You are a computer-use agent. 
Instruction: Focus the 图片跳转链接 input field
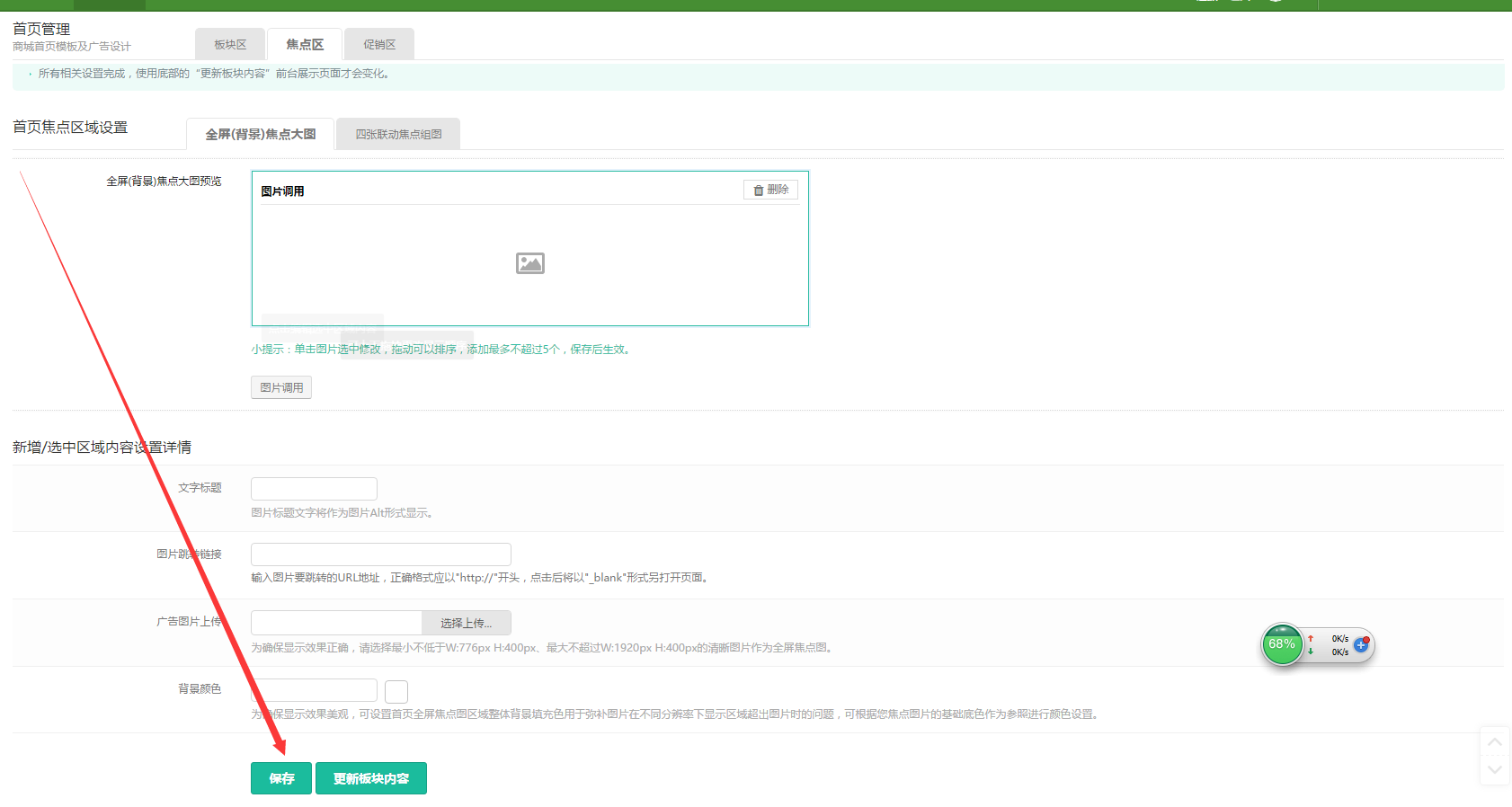pyautogui.click(x=381, y=554)
